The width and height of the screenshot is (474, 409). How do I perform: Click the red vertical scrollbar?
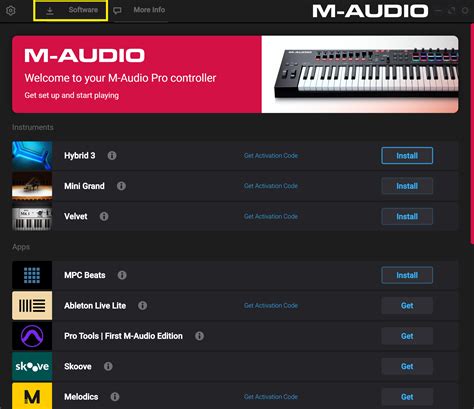pos(472,133)
